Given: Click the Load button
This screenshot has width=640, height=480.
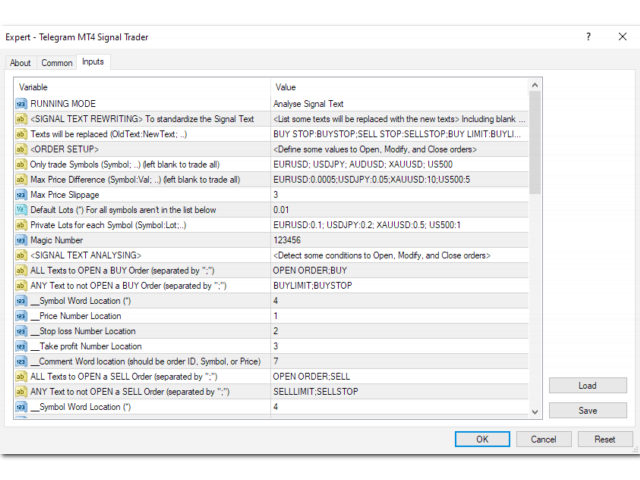Looking at the screenshot, I should (x=587, y=385).
